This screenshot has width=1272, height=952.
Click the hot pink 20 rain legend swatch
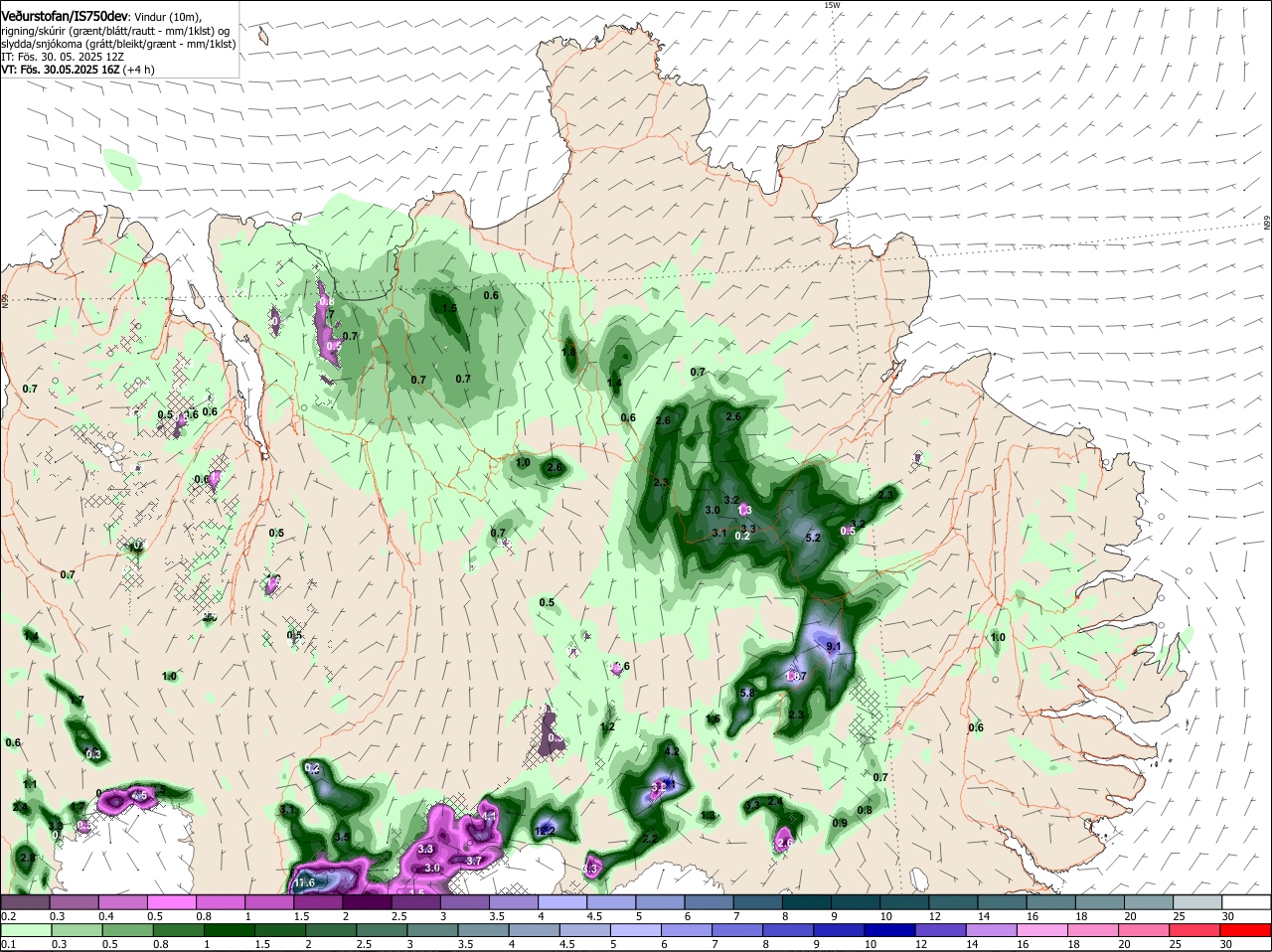tap(1142, 930)
